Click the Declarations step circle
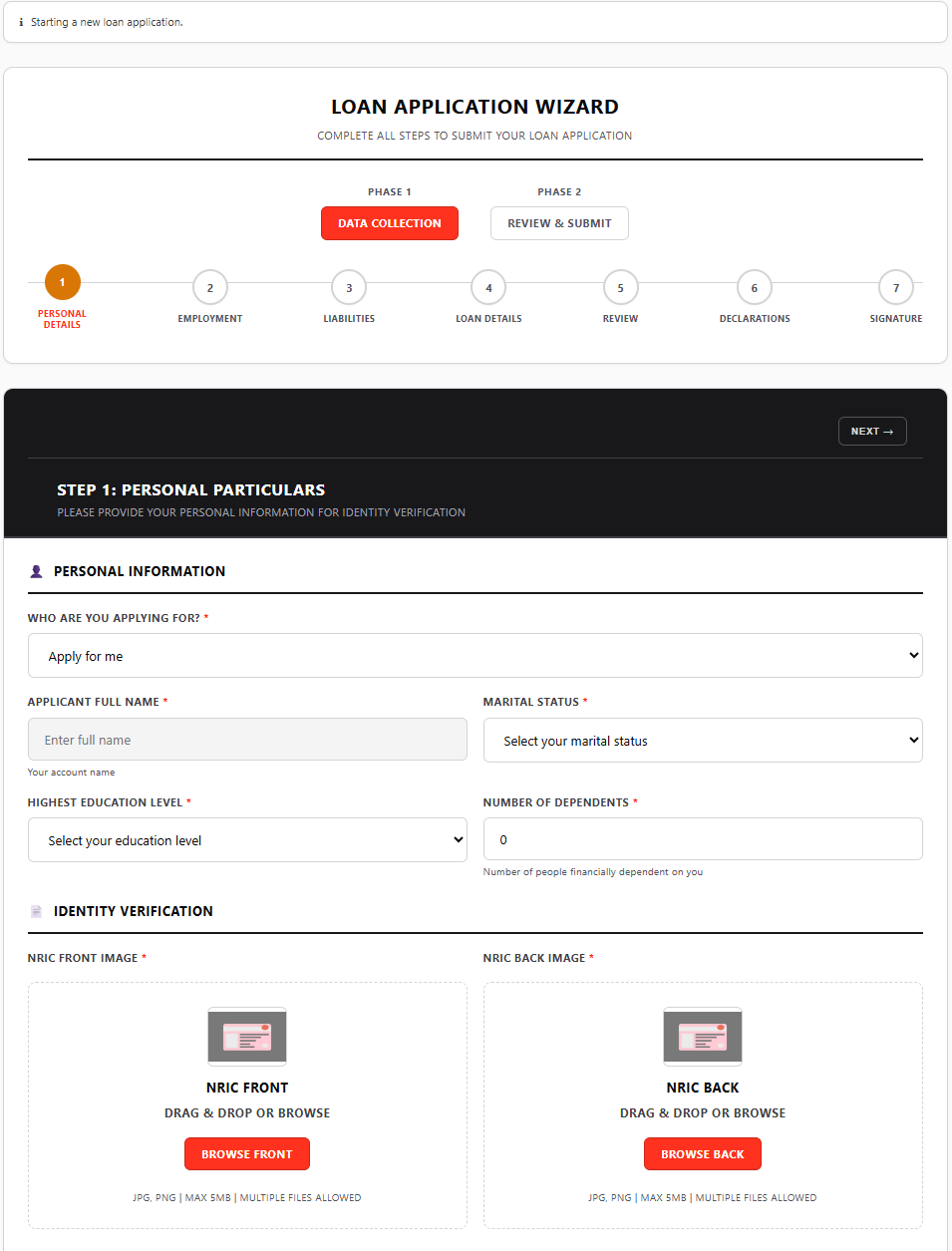Screen dimensions: 952x1251 (x=755, y=287)
